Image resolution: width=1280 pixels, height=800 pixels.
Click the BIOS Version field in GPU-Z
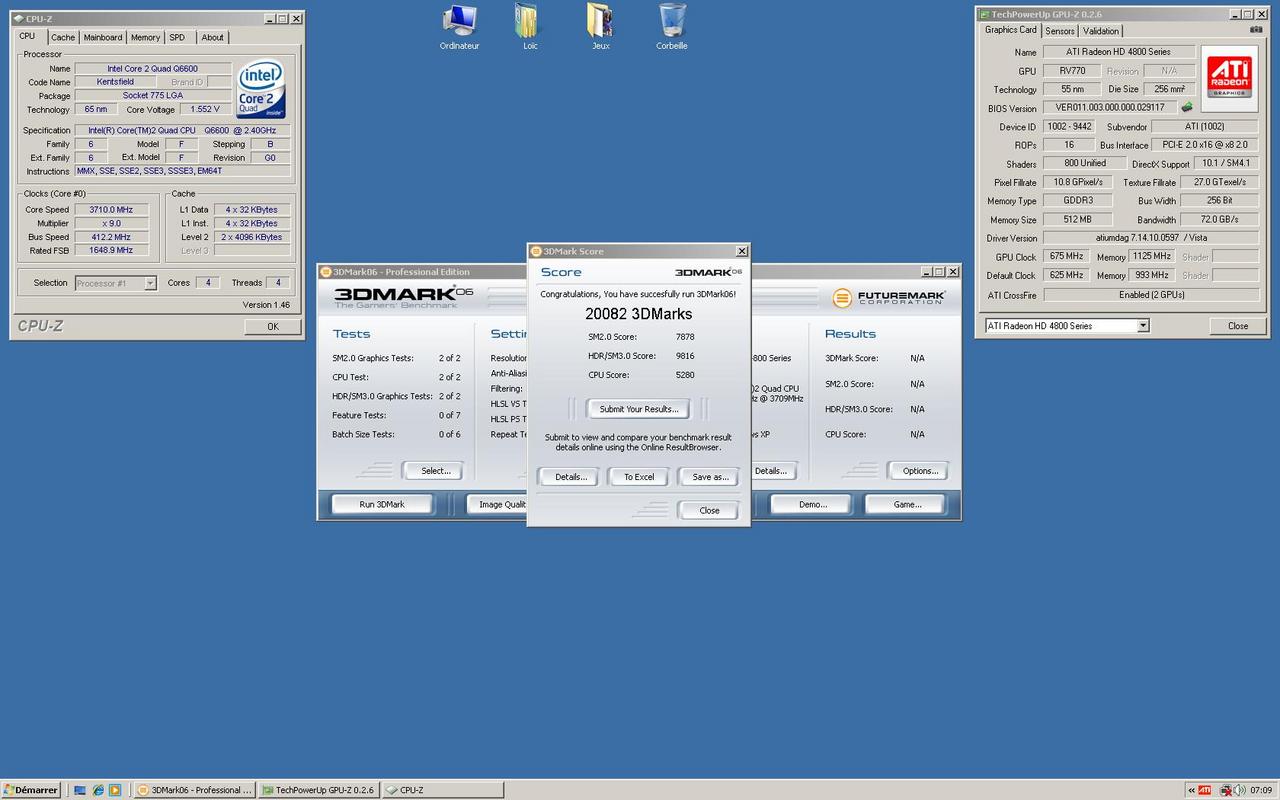click(x=1110, y=108)
